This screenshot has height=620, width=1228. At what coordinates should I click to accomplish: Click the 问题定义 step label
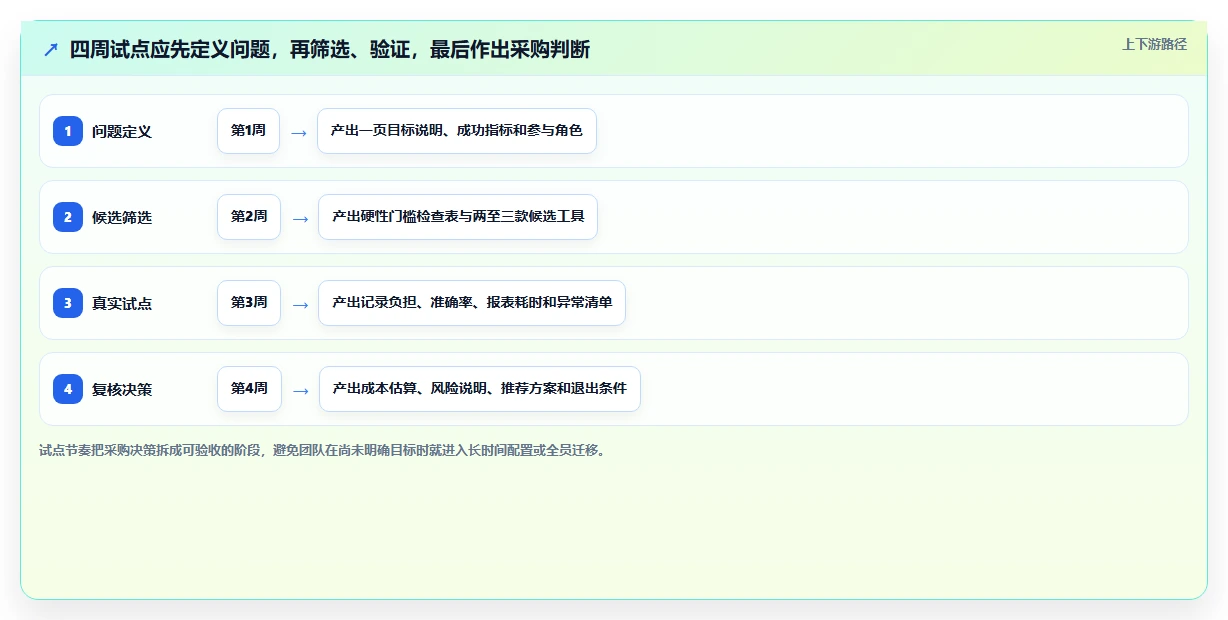click(x=122, y=131)
